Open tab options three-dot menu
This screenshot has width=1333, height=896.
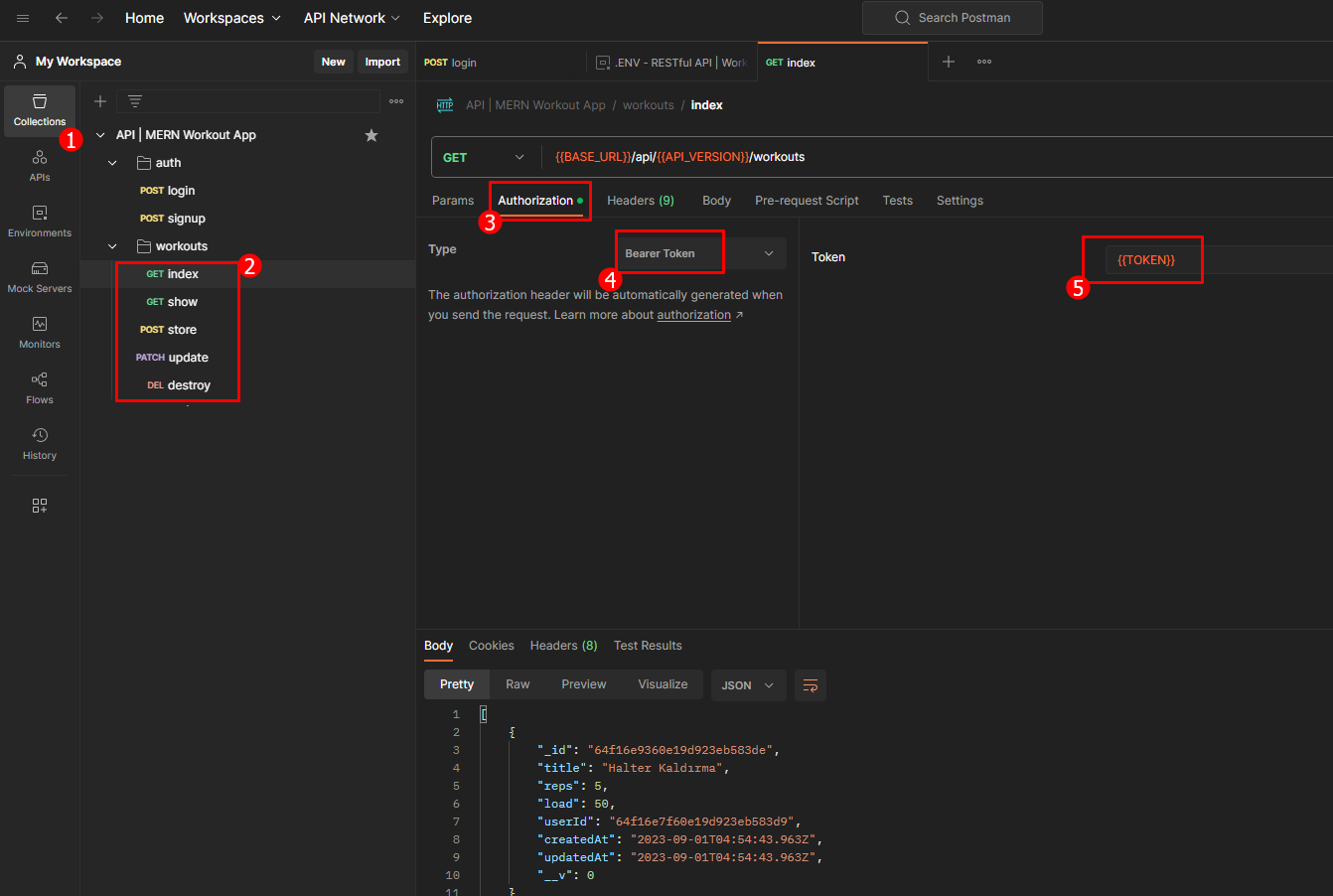(984, 62)
